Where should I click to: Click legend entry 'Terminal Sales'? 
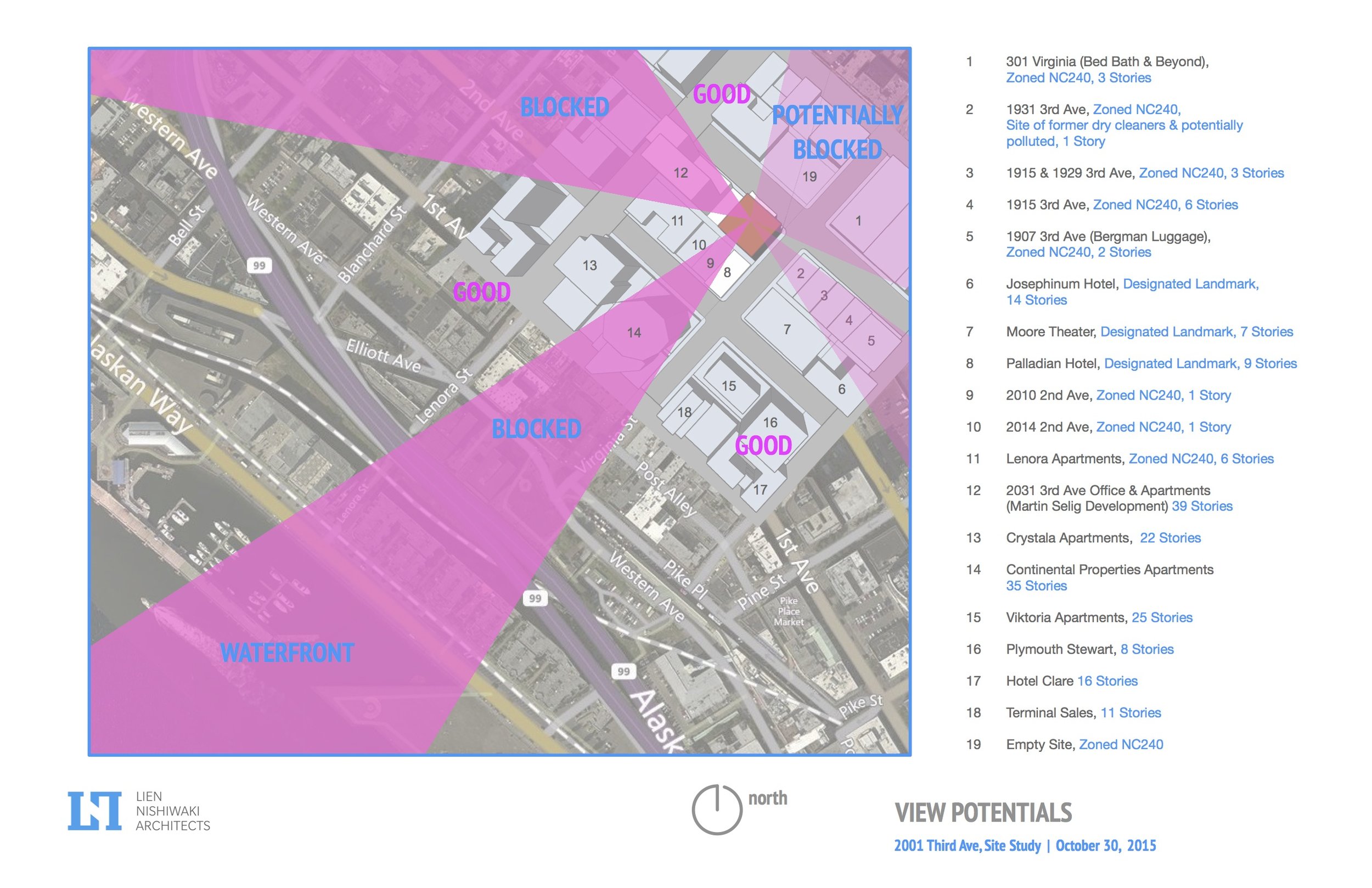coord(1051,713)
